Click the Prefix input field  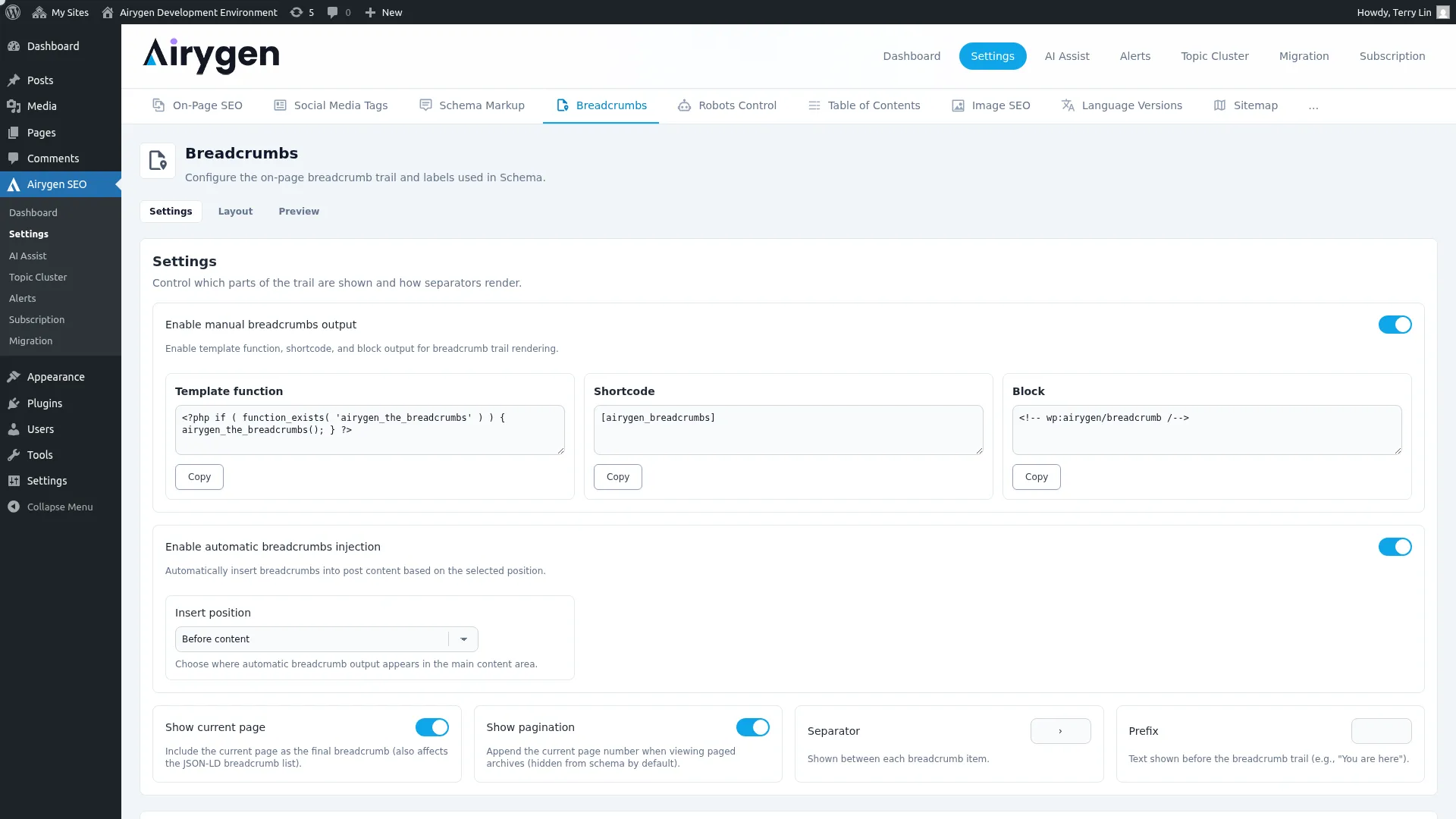tap(1381, 731)
